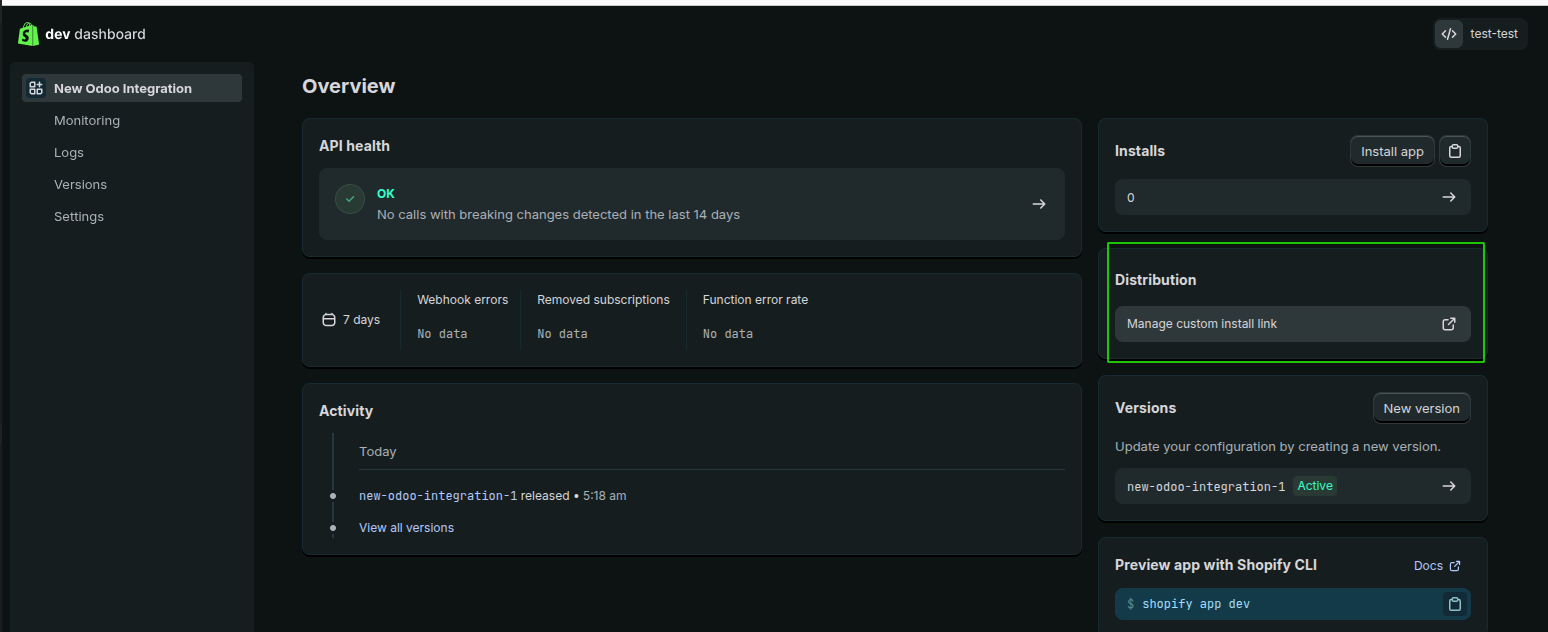Click the copy icon for shopify app dev command
Viewport: 1548px width, 632px height.
tap(1455, 604)
